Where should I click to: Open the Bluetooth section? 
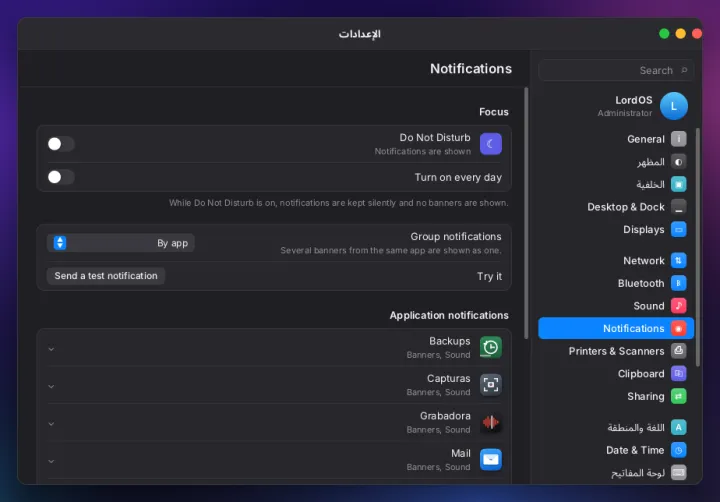point(616,283)
